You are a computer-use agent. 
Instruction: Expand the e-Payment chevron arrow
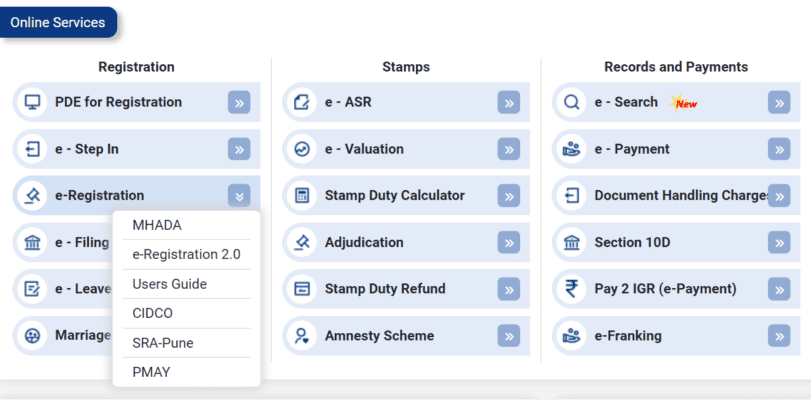(779, 149)
